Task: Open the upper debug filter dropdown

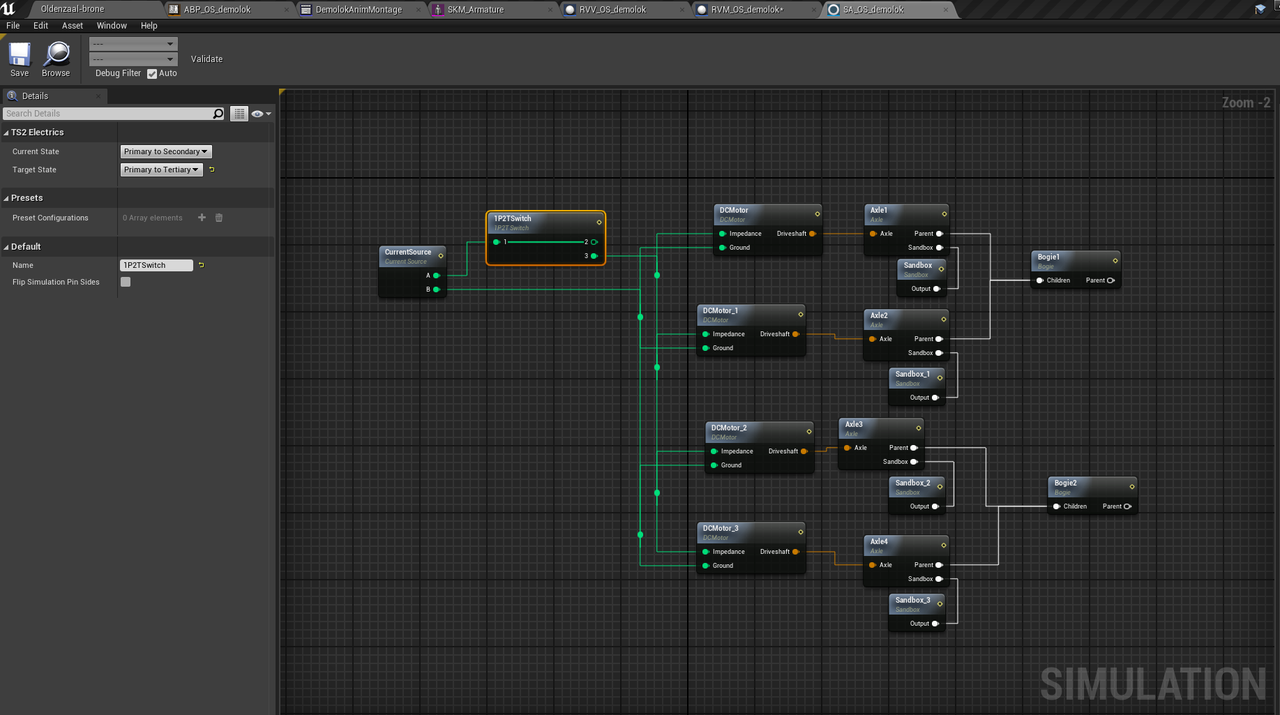Action: coord(133,44)
